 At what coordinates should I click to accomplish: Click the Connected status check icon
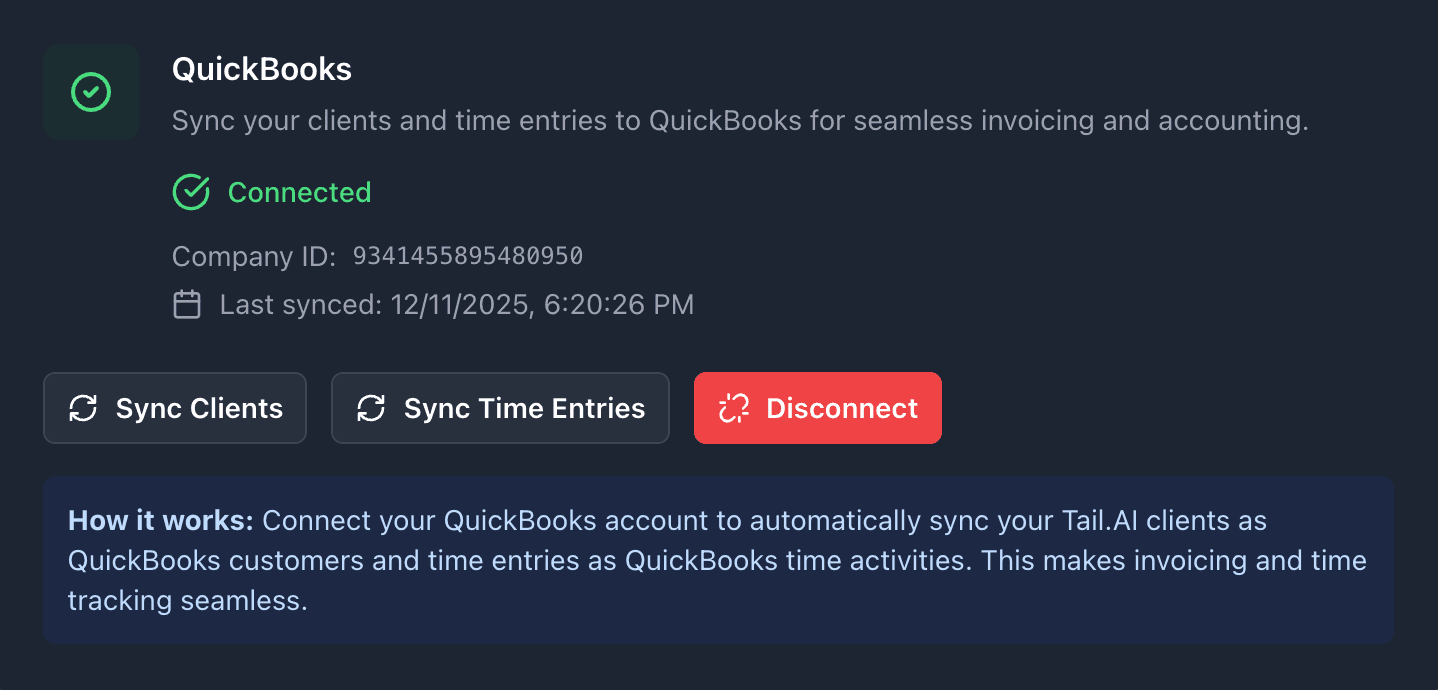190,191
